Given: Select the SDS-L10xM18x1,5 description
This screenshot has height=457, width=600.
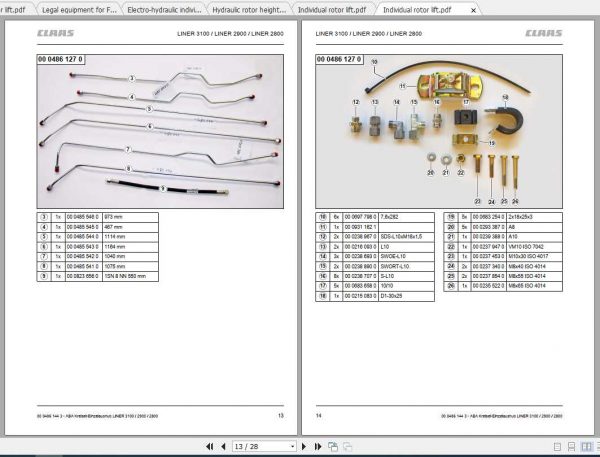Looking at the screenshot, I should point(406,237).
